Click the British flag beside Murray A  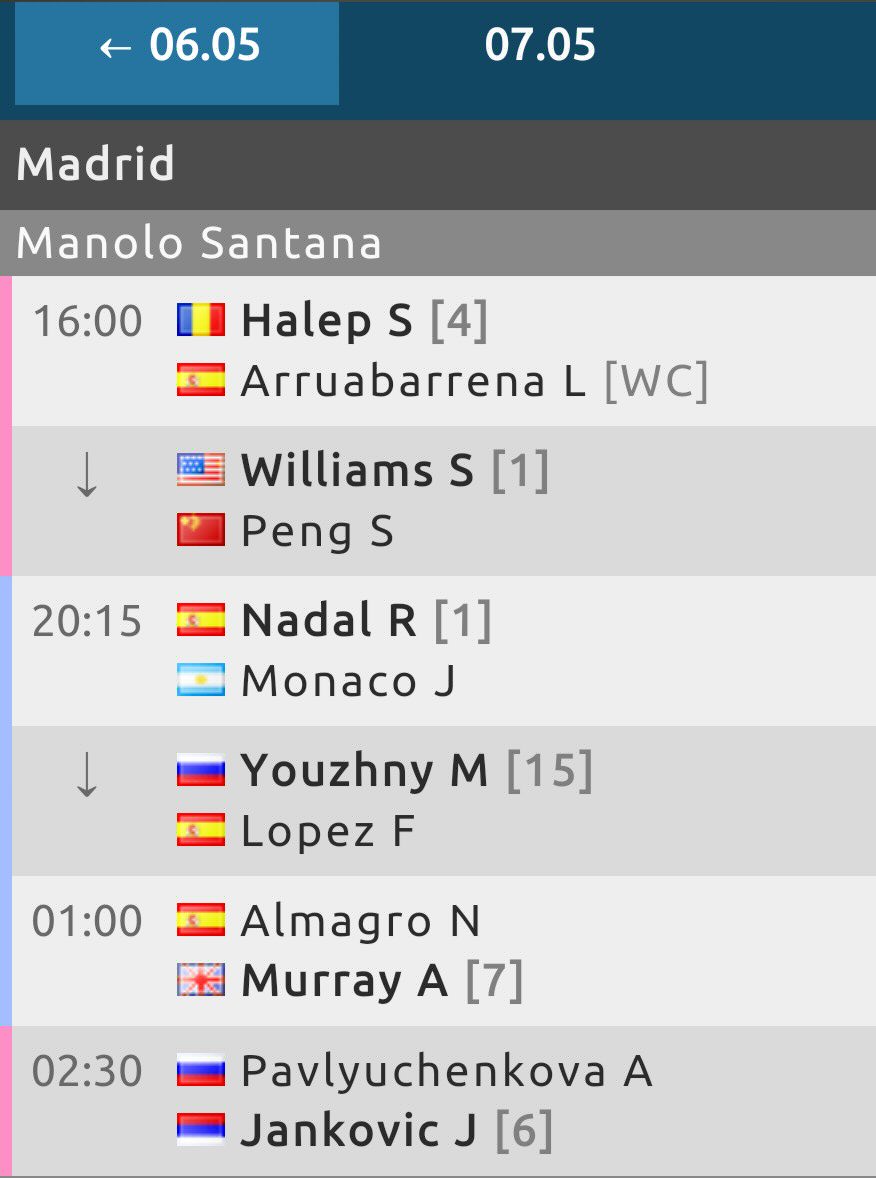coord(201,981)
